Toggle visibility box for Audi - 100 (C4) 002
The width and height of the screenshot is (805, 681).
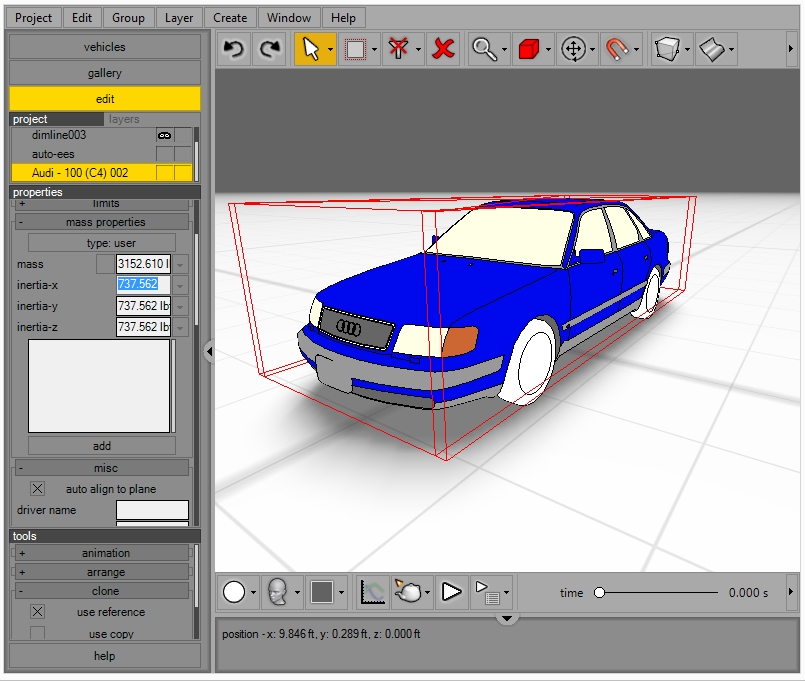point(164,173)
